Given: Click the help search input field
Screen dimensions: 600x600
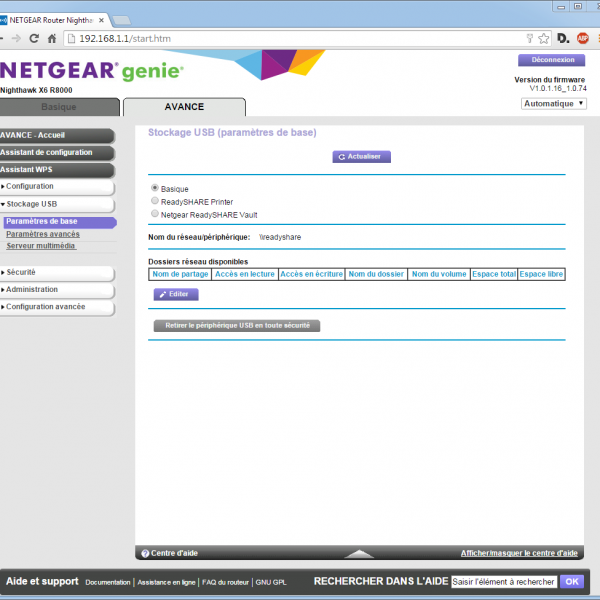Looking at the screenshot, I should click(503, 581).
